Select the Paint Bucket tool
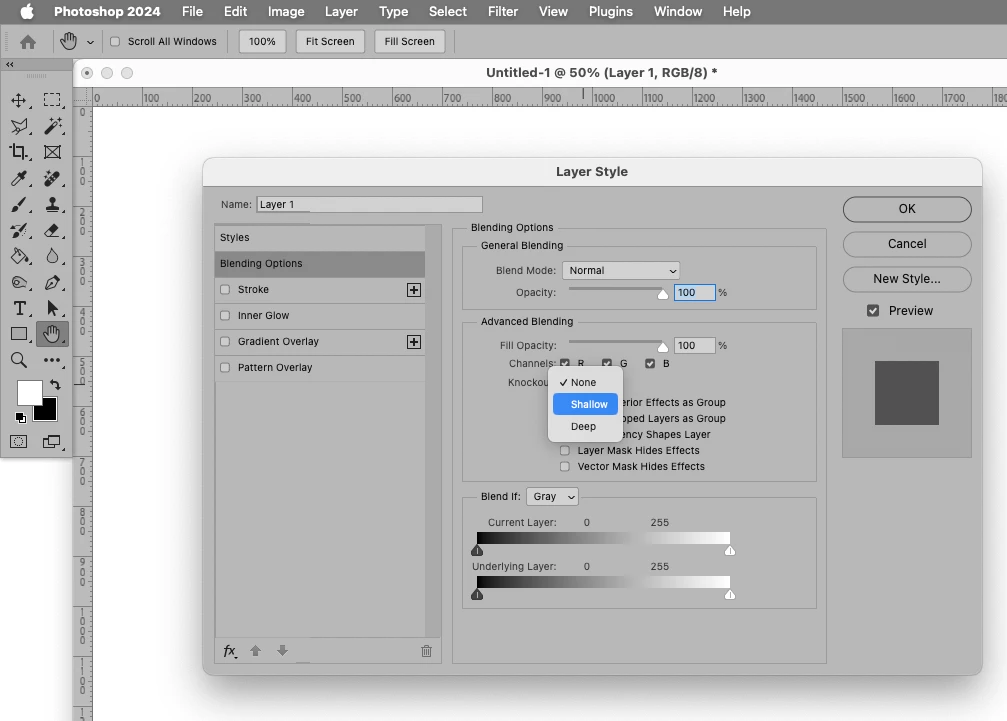This screenshot has width=1007, height=721. (x=19, y=256)
